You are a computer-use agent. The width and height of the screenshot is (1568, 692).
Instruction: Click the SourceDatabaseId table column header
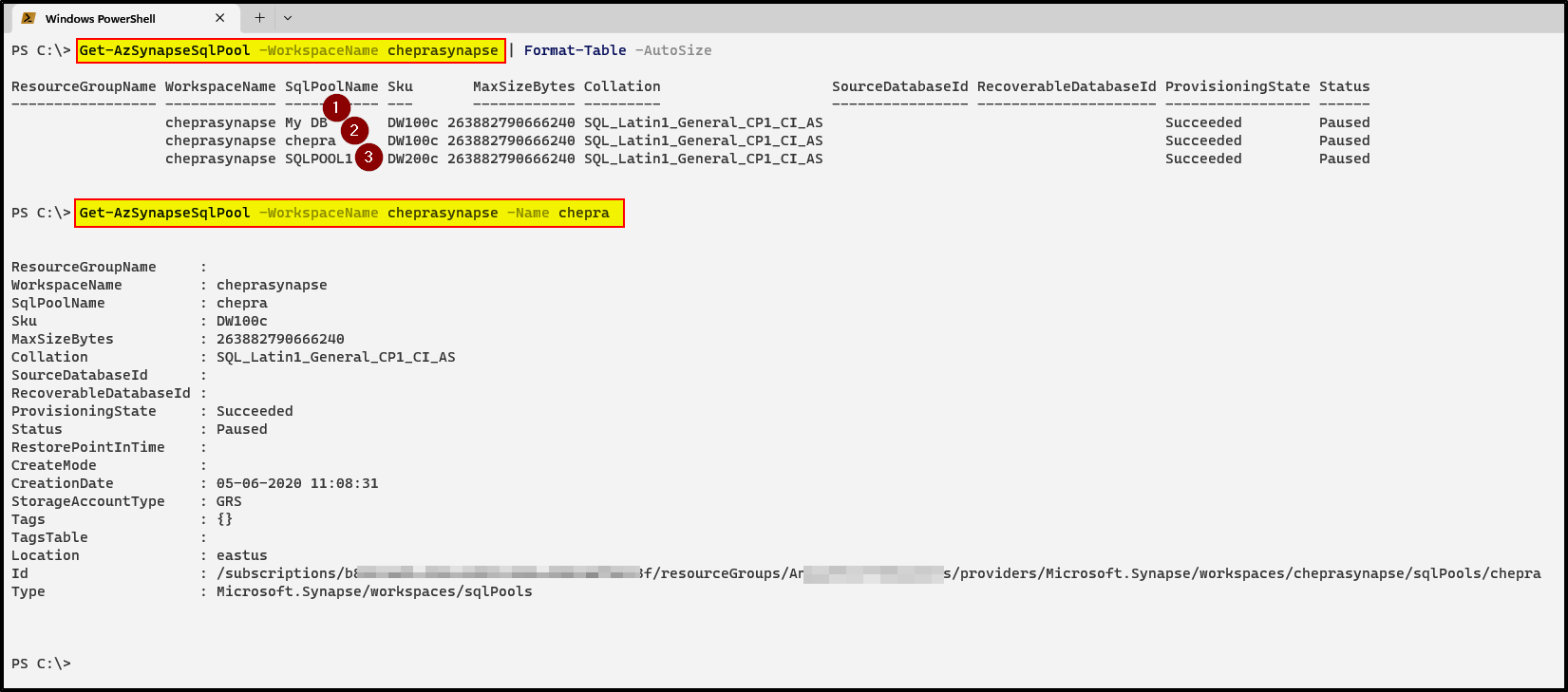tap(900, 86)
